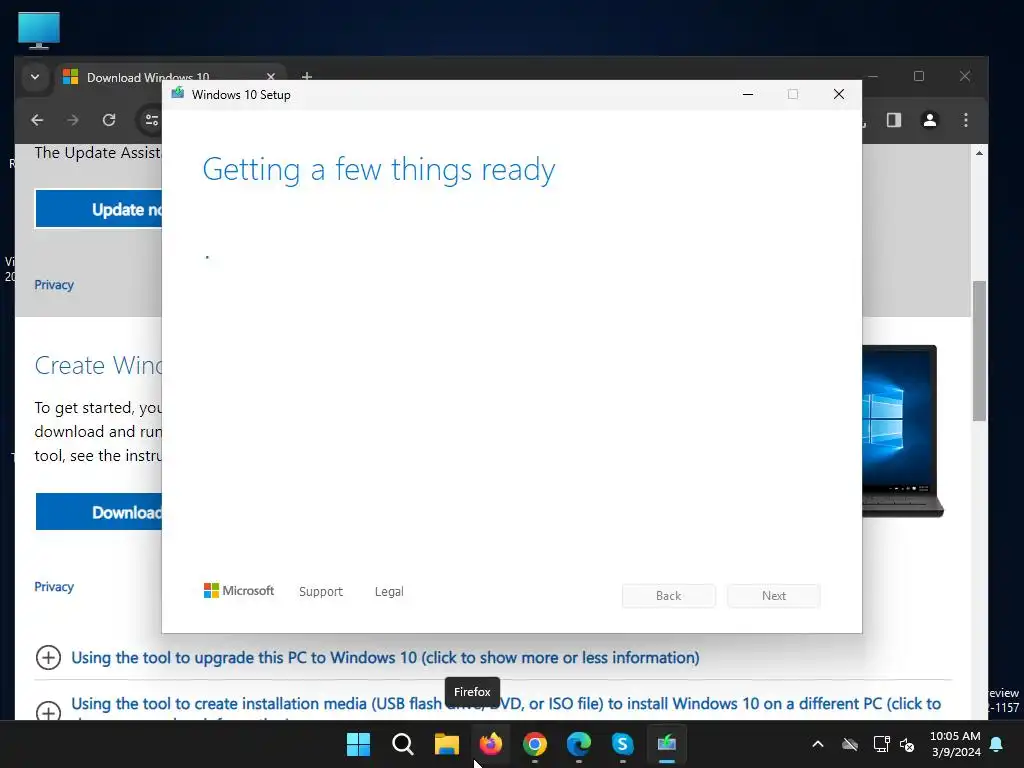Open the Privacy link under Download button
The height and width of the screenshot is (768, 1024).
click(54, 586)
